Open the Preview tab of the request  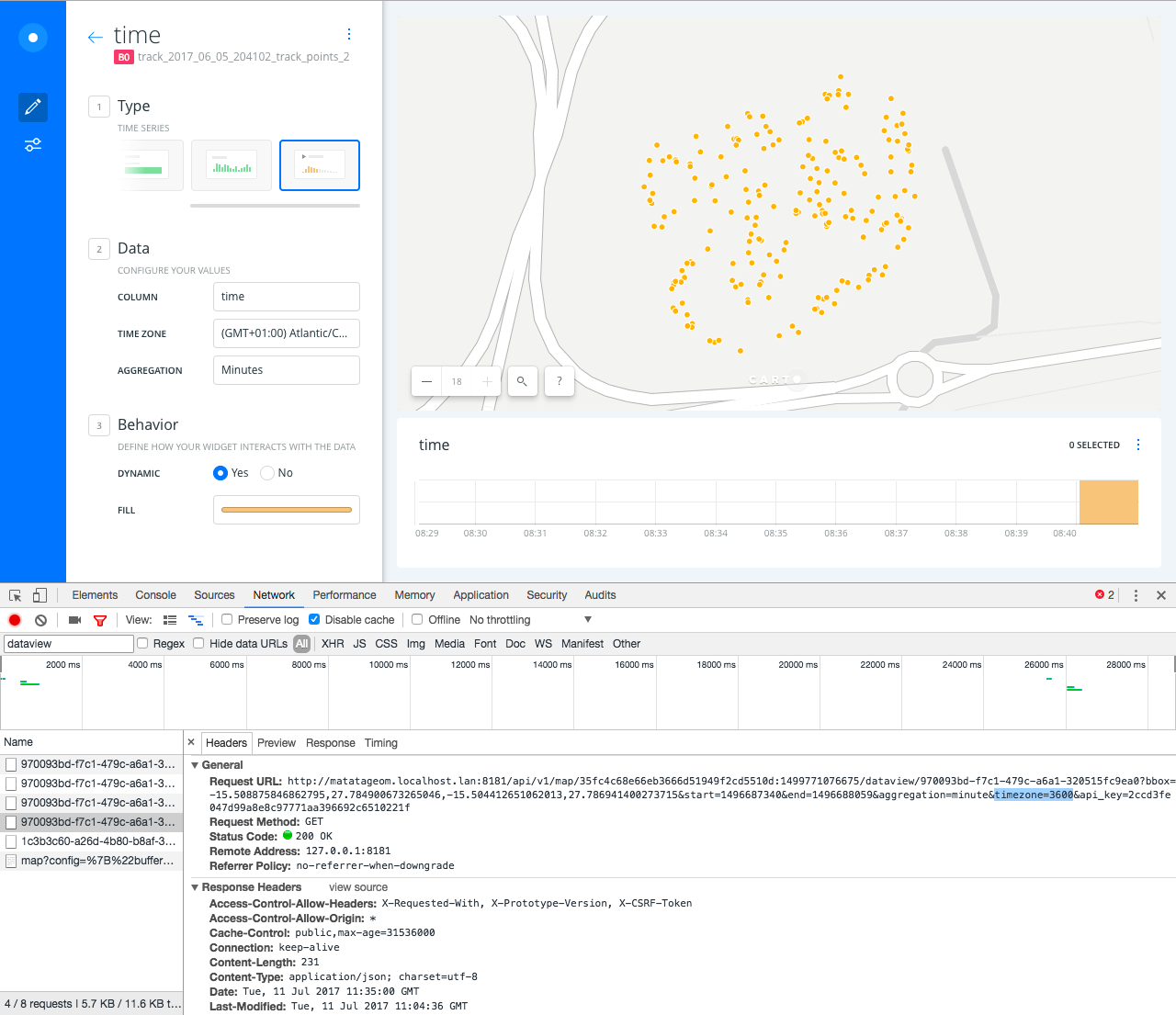coord(277,743)
